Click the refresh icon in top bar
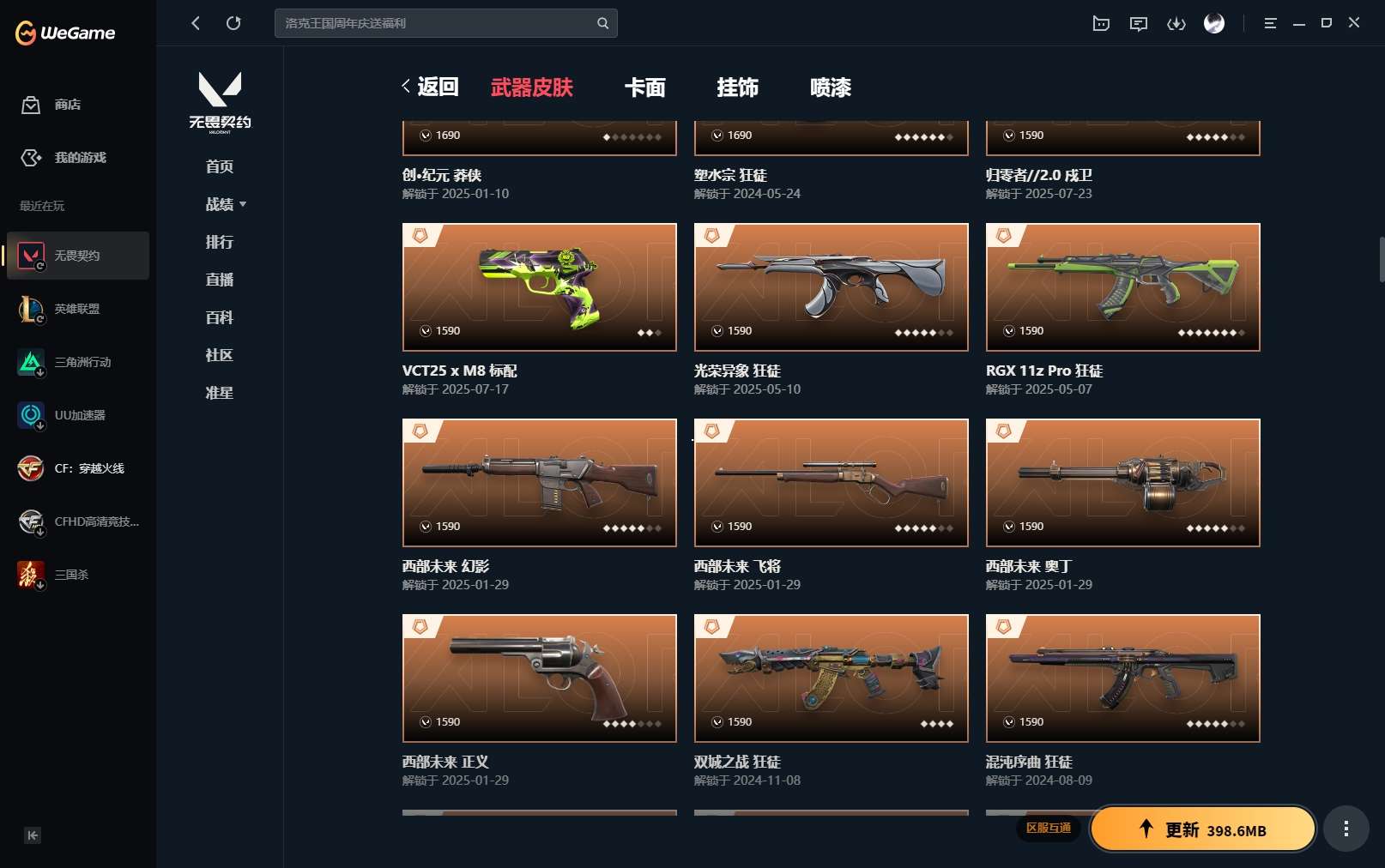Image resolution: width=1385 pixels, height=868 pixels. click(233, 23)
